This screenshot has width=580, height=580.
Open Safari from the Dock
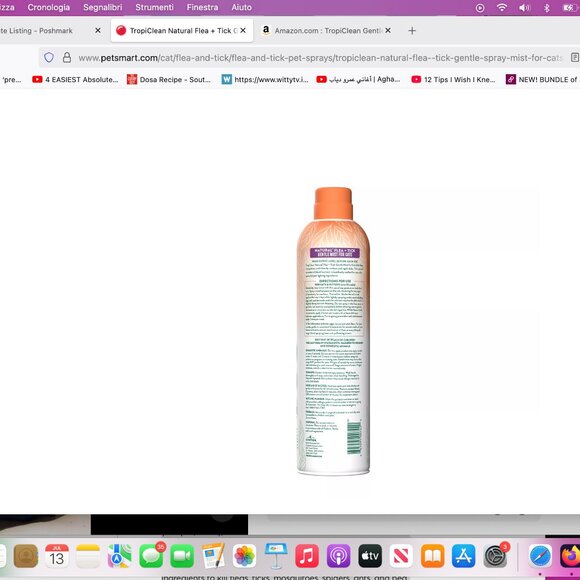coord(540,556)
